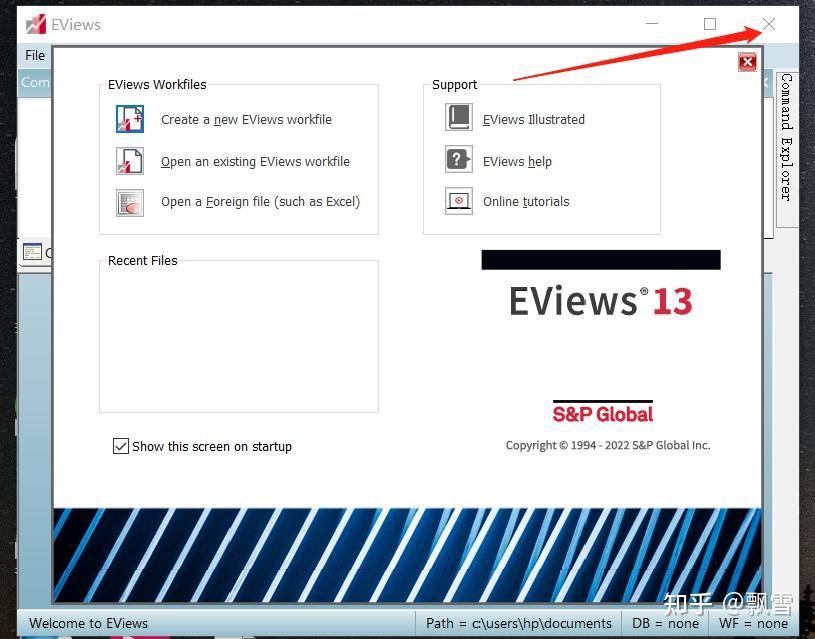Open the Create a new EViews workfile link
The image size is (815, 639).
245,118
